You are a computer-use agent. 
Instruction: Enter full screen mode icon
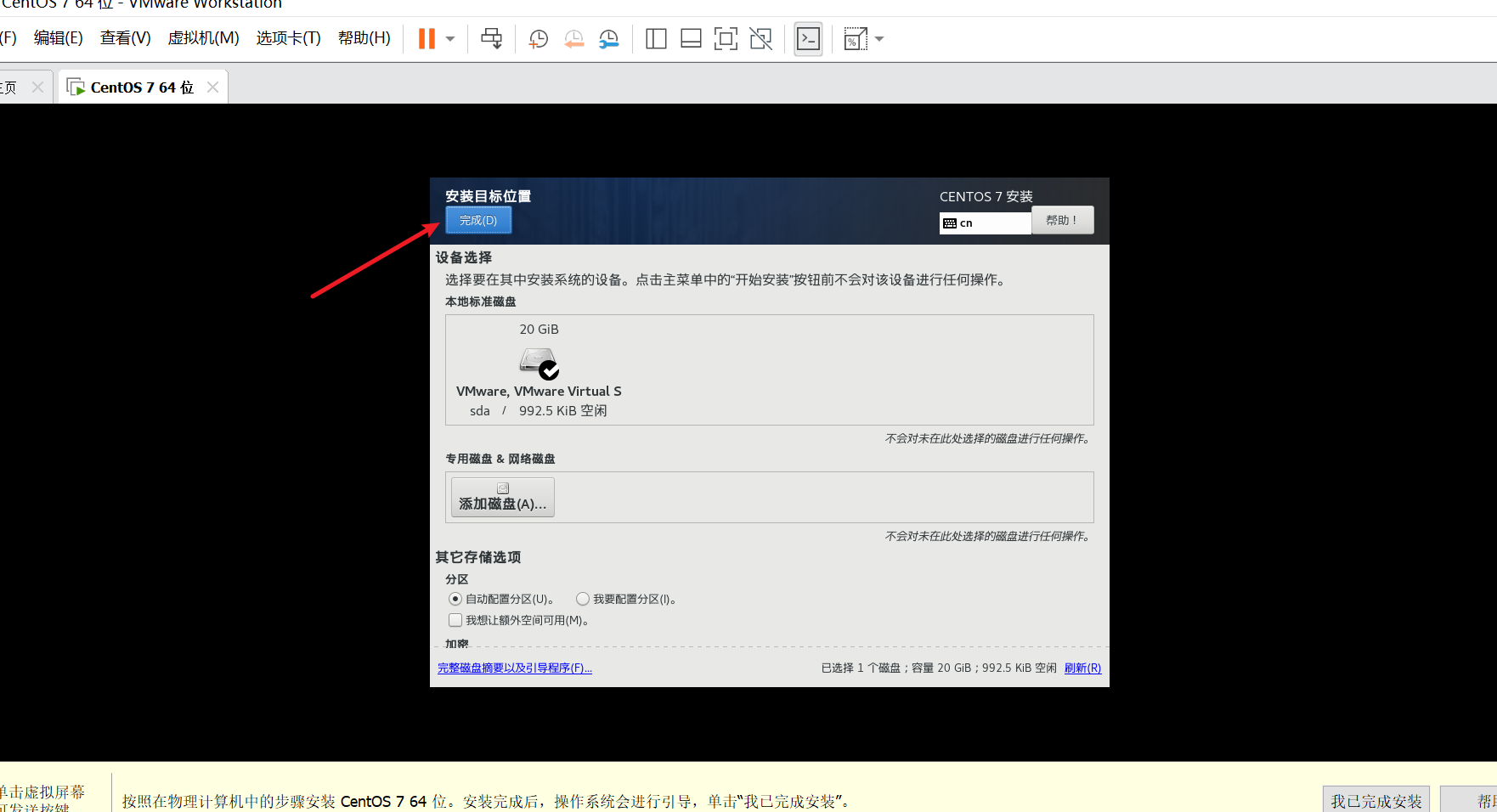pos(726,38)
